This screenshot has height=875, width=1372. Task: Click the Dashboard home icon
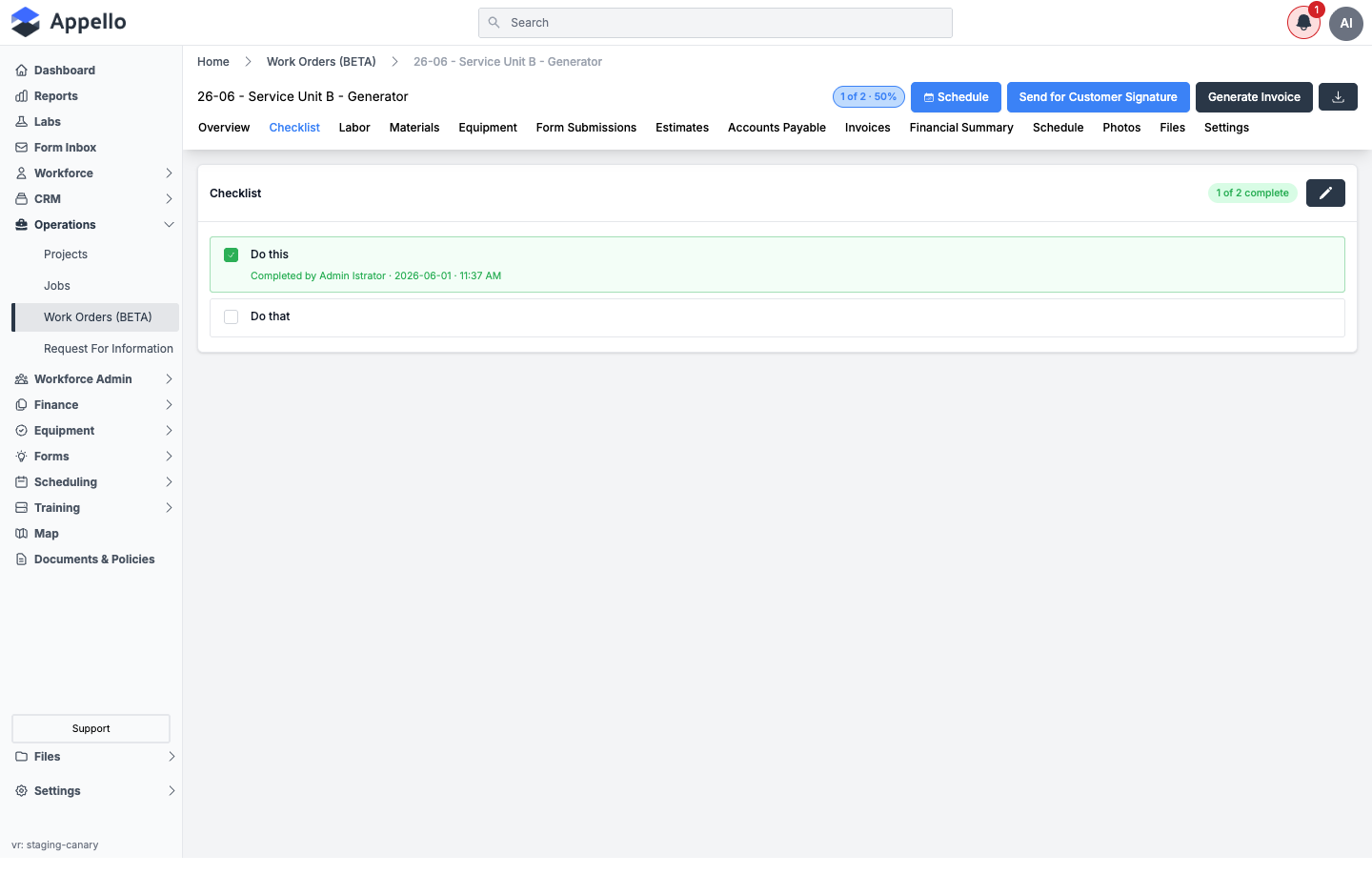pos(21,71)
